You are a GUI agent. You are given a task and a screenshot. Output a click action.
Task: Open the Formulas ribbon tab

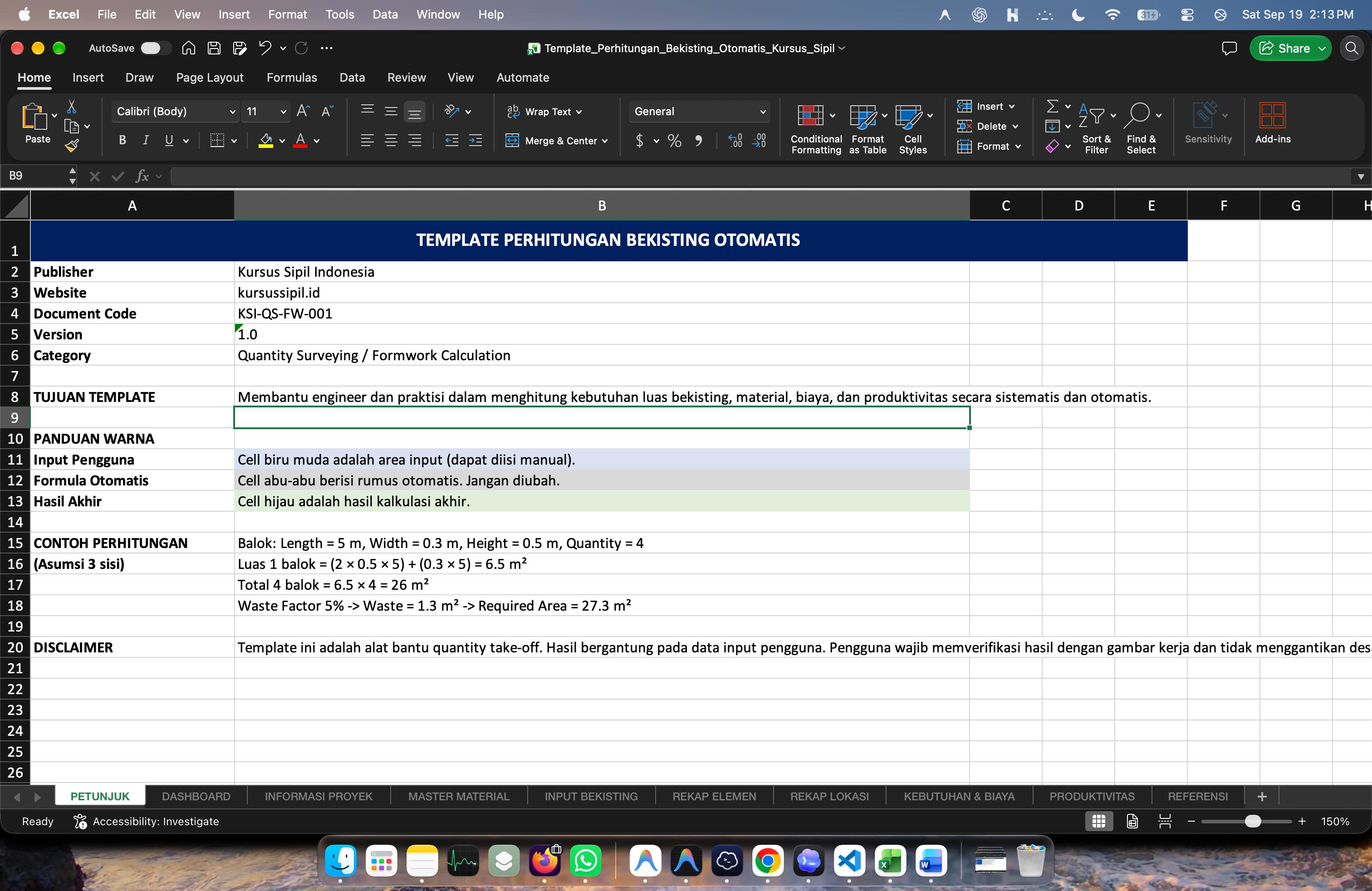292,78
